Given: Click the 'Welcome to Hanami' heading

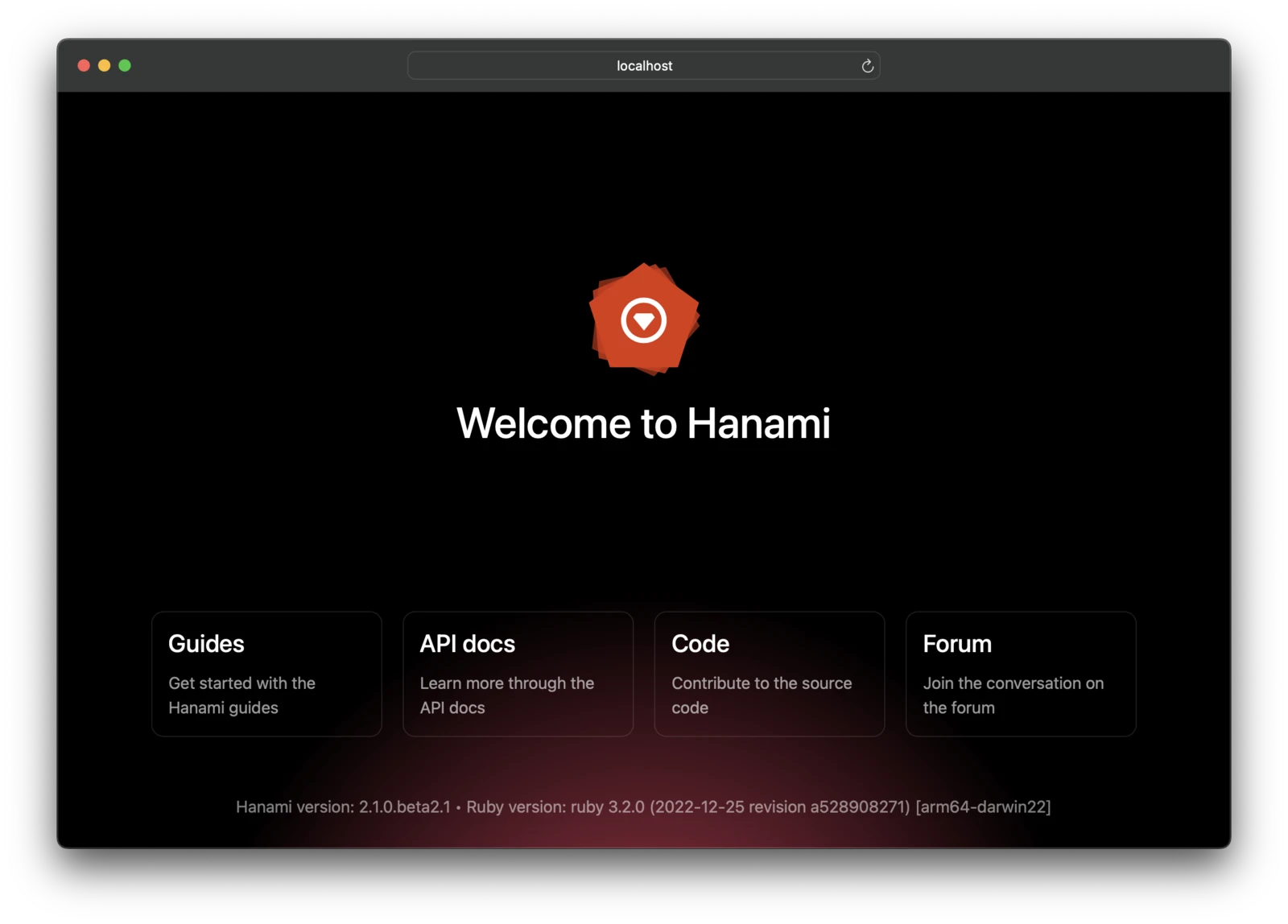Looking at the screenshot, I should [x=644, y=423].
